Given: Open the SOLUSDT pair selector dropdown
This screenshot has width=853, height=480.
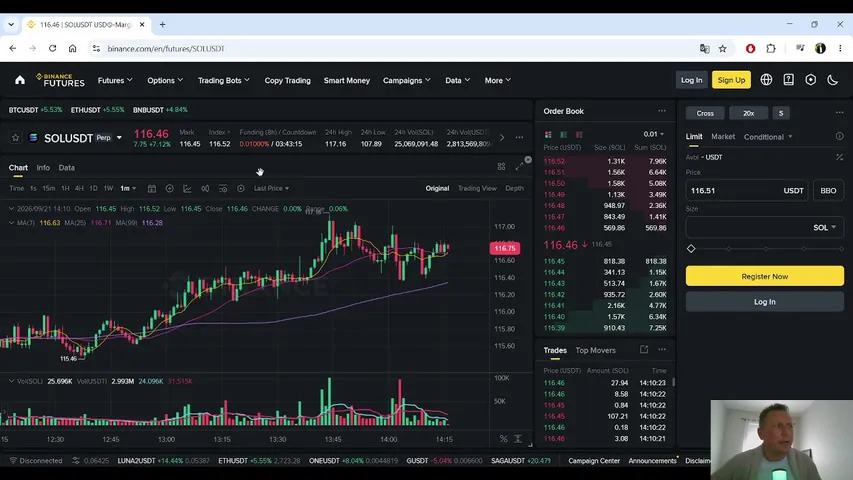Looking at the screenshot, I should pyautogui.click(x=119, y=138).
